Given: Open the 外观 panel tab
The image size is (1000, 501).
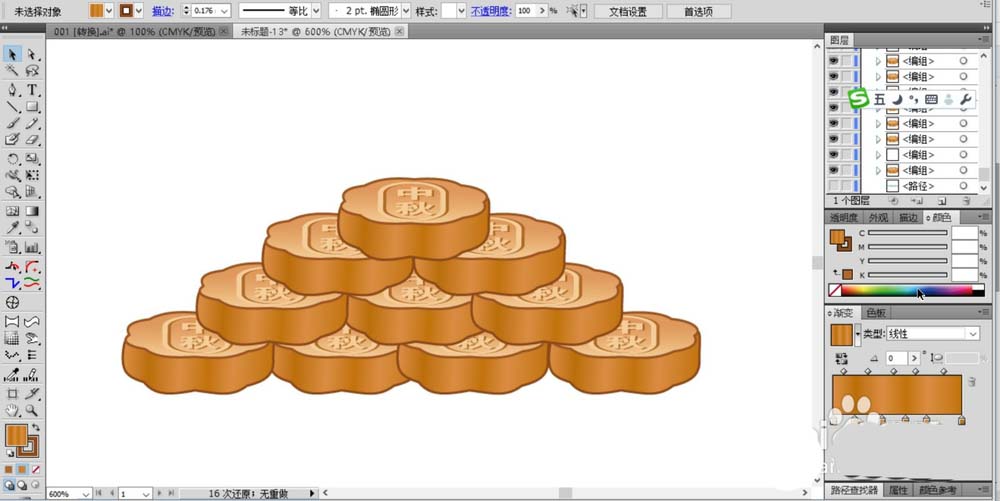Looking at the screenshot, I should pyautogui.click(x=878, y=217).
